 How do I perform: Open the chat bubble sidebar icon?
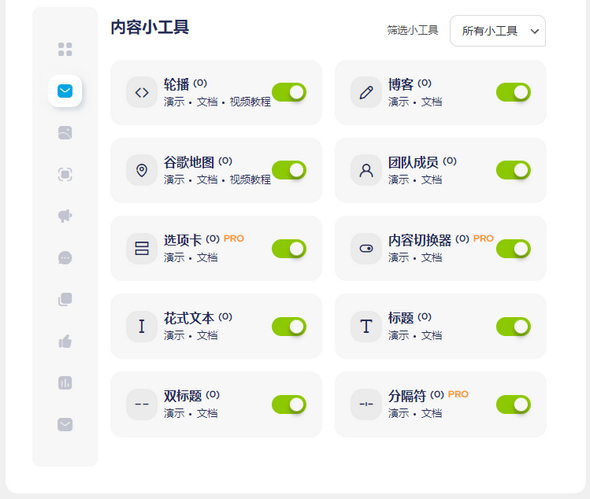[65, 258]
